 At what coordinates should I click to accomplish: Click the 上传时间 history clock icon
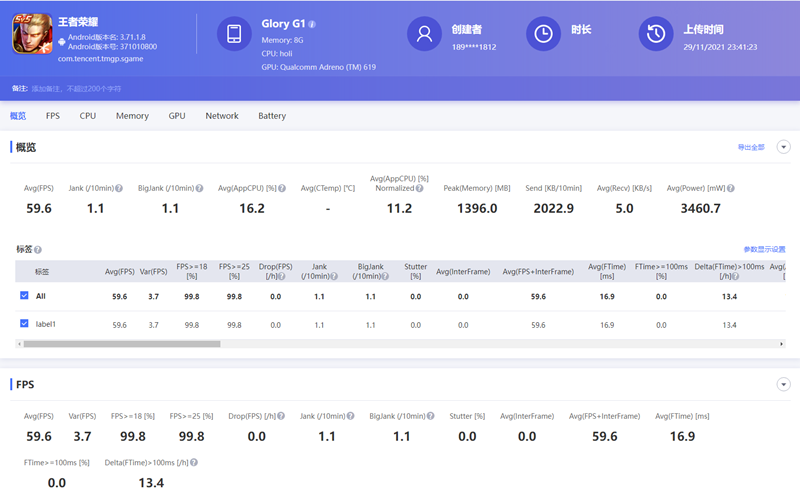(x=655, y=34)
